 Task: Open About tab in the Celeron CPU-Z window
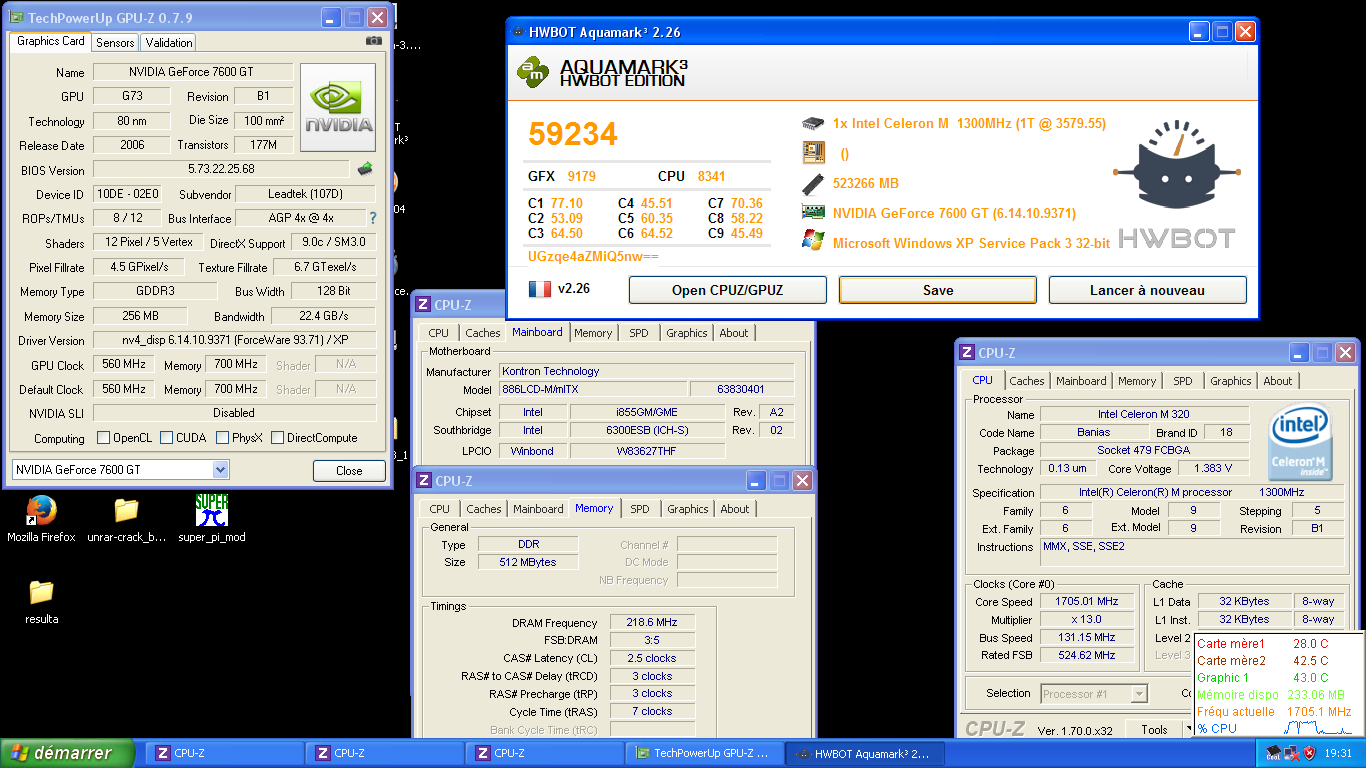[1278, 381]
